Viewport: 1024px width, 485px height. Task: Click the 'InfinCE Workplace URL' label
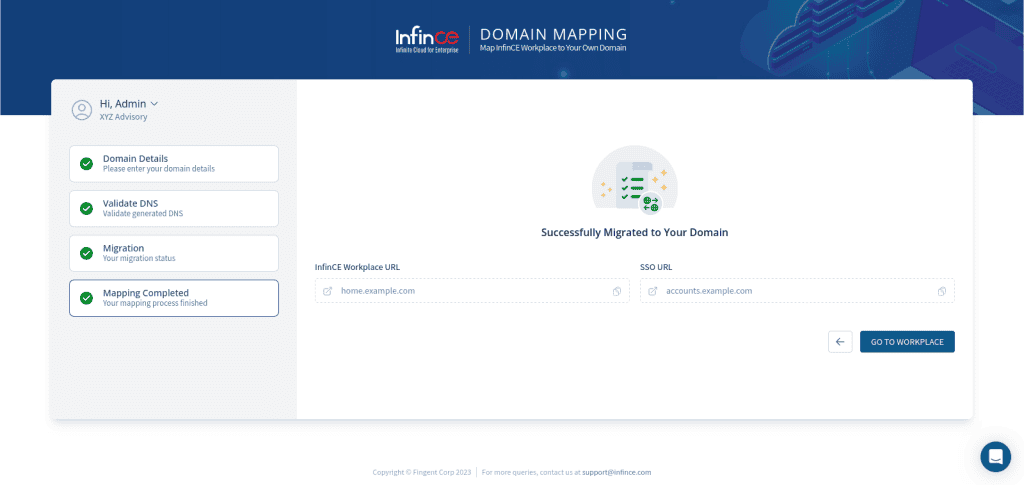pyautogui.click(x=358, y=267)
